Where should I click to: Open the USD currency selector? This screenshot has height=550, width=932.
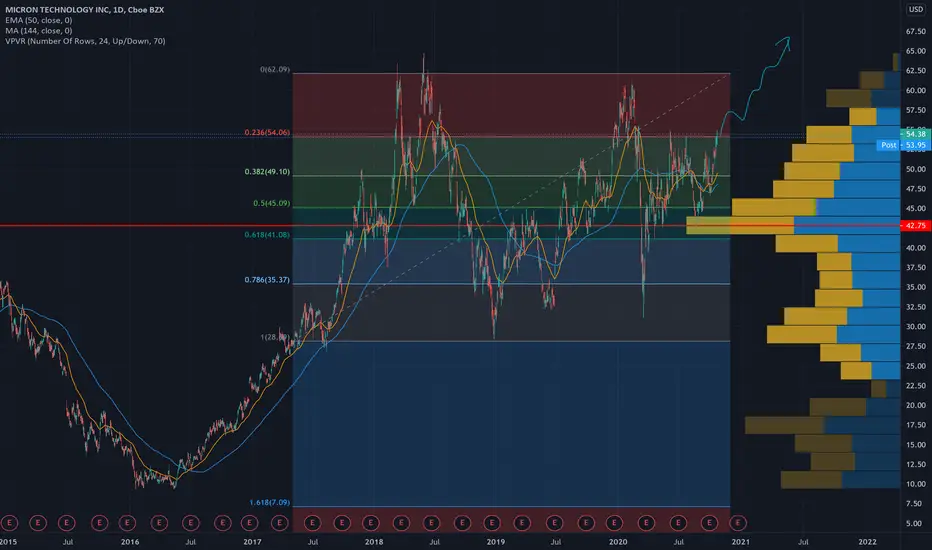[x=916, y=9]
